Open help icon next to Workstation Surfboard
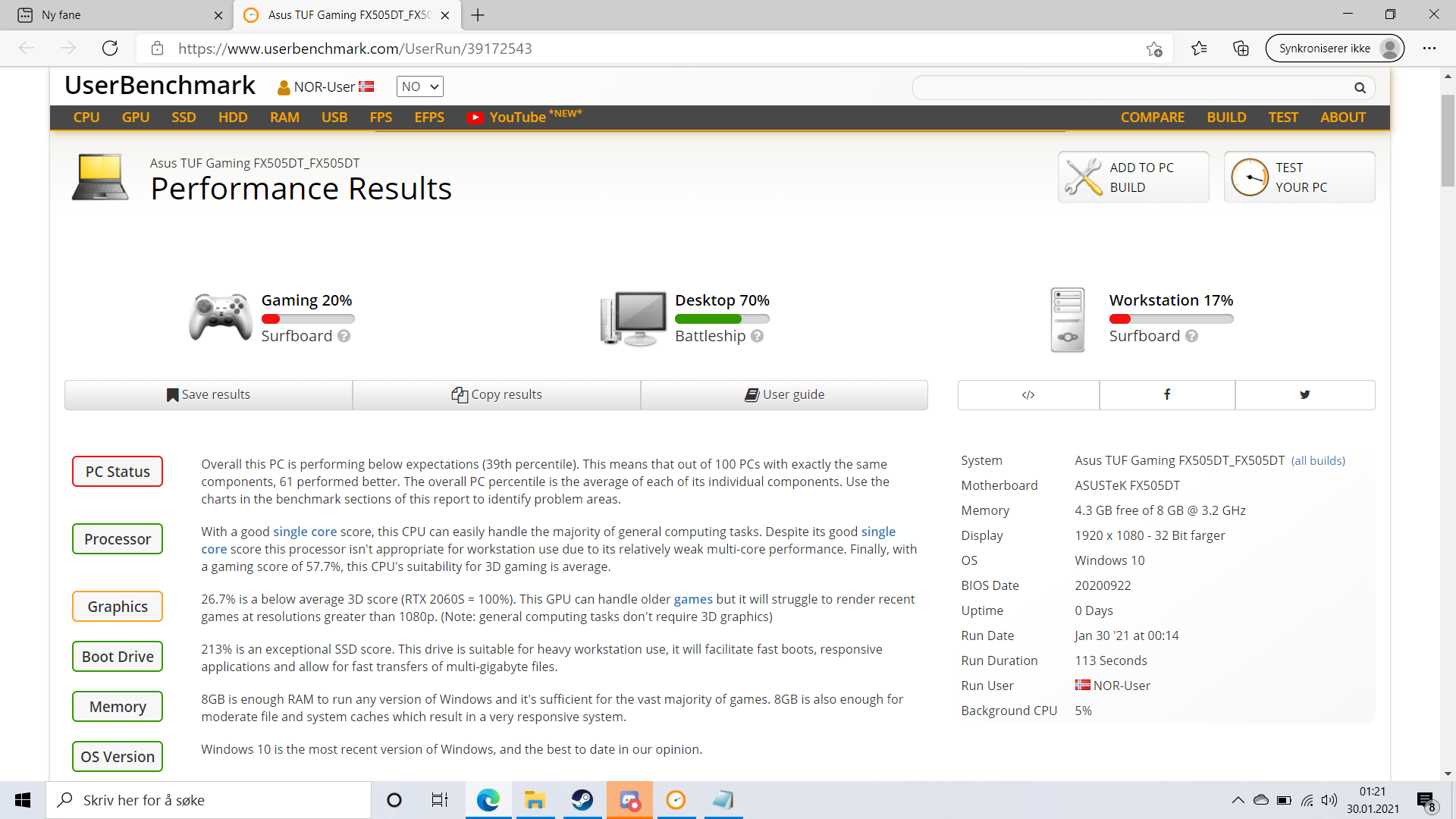The height and width of the screenshot is (819, 1456). click(1191, 336)
